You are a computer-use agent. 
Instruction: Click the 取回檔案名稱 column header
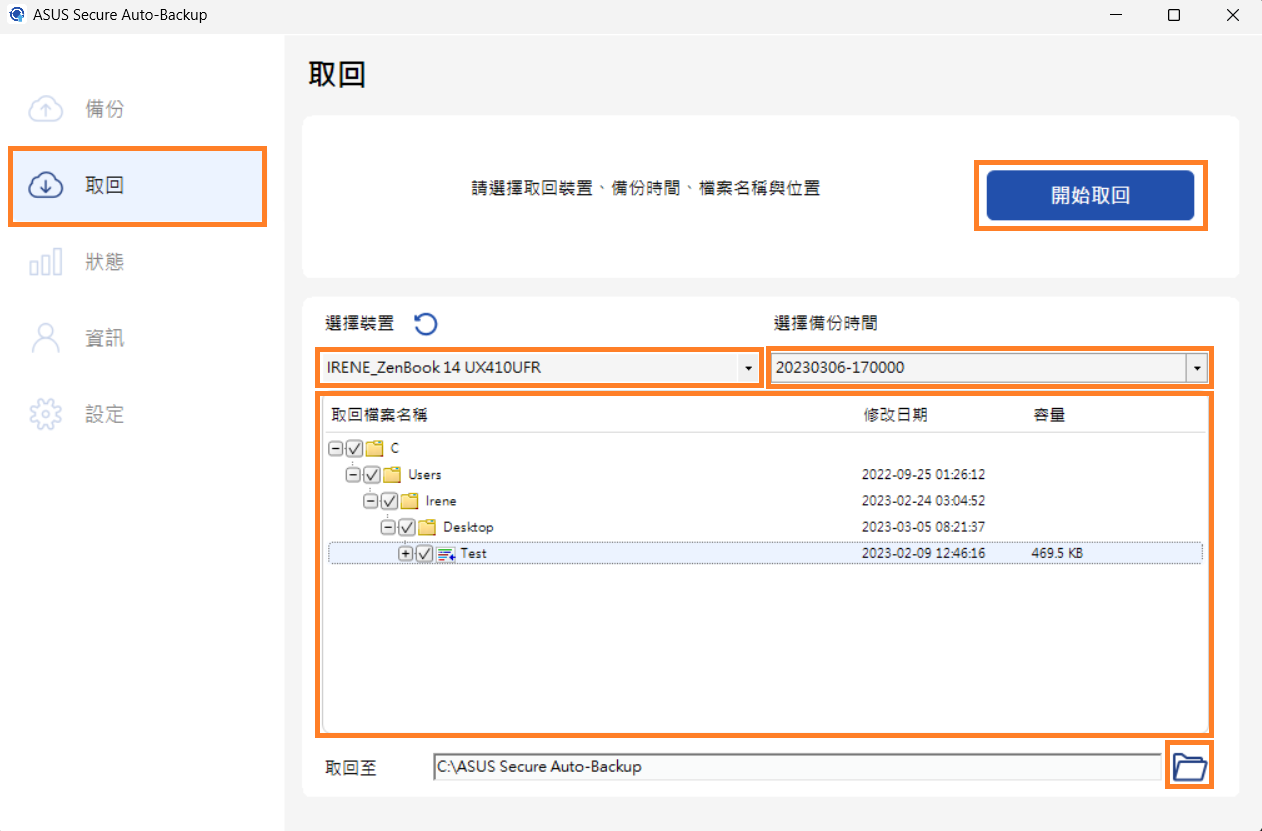(379, 415)
